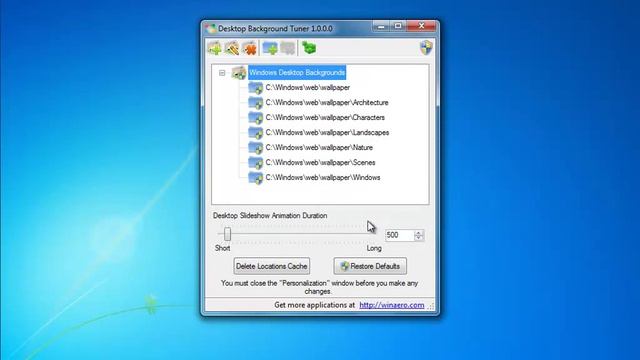Select the C:\Windows\web\wallpaper entry
Image resolution: width=640 pixels, height=360 pixels.
[308, 87]
